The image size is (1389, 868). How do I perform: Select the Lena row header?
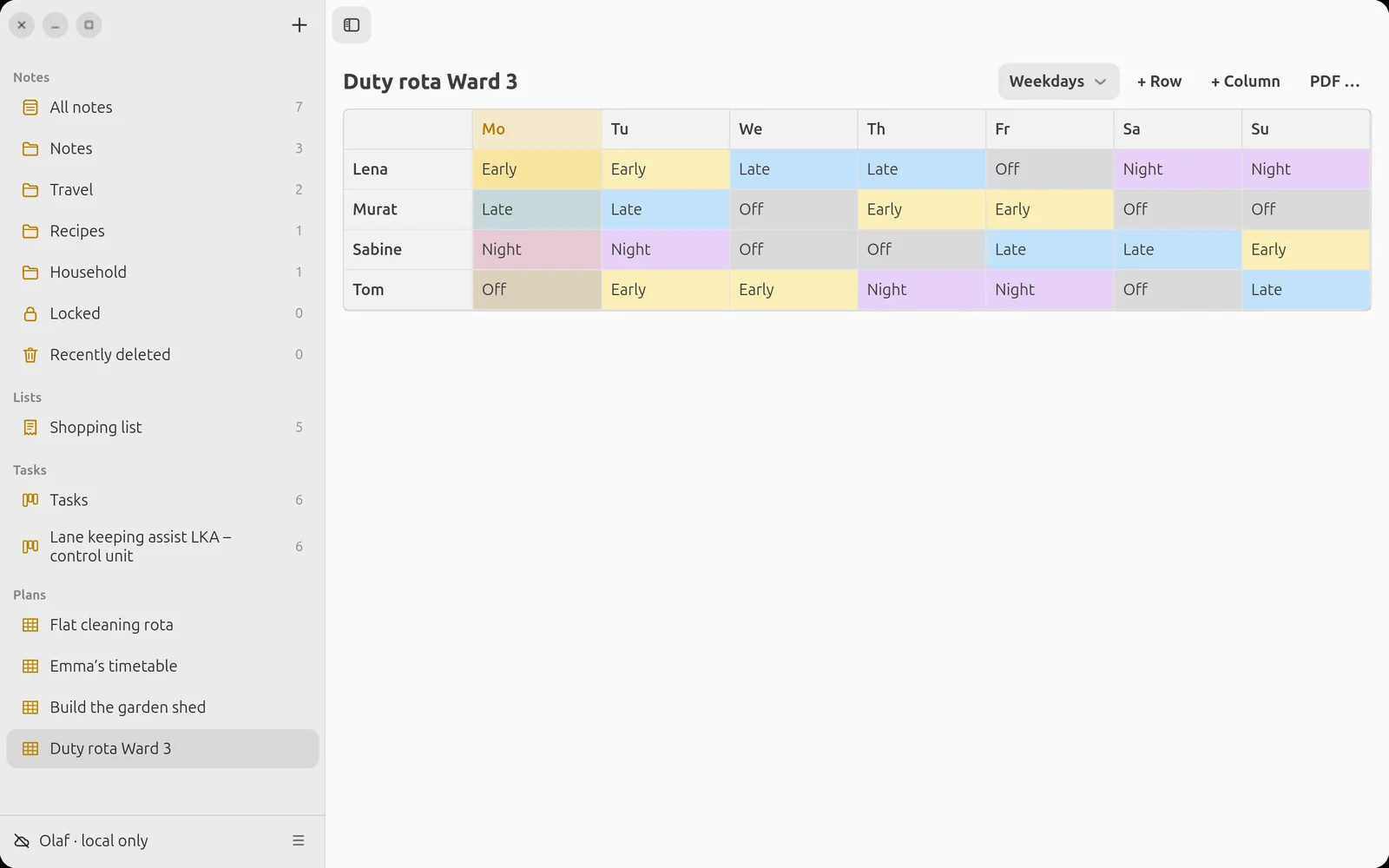click(408, 169)
